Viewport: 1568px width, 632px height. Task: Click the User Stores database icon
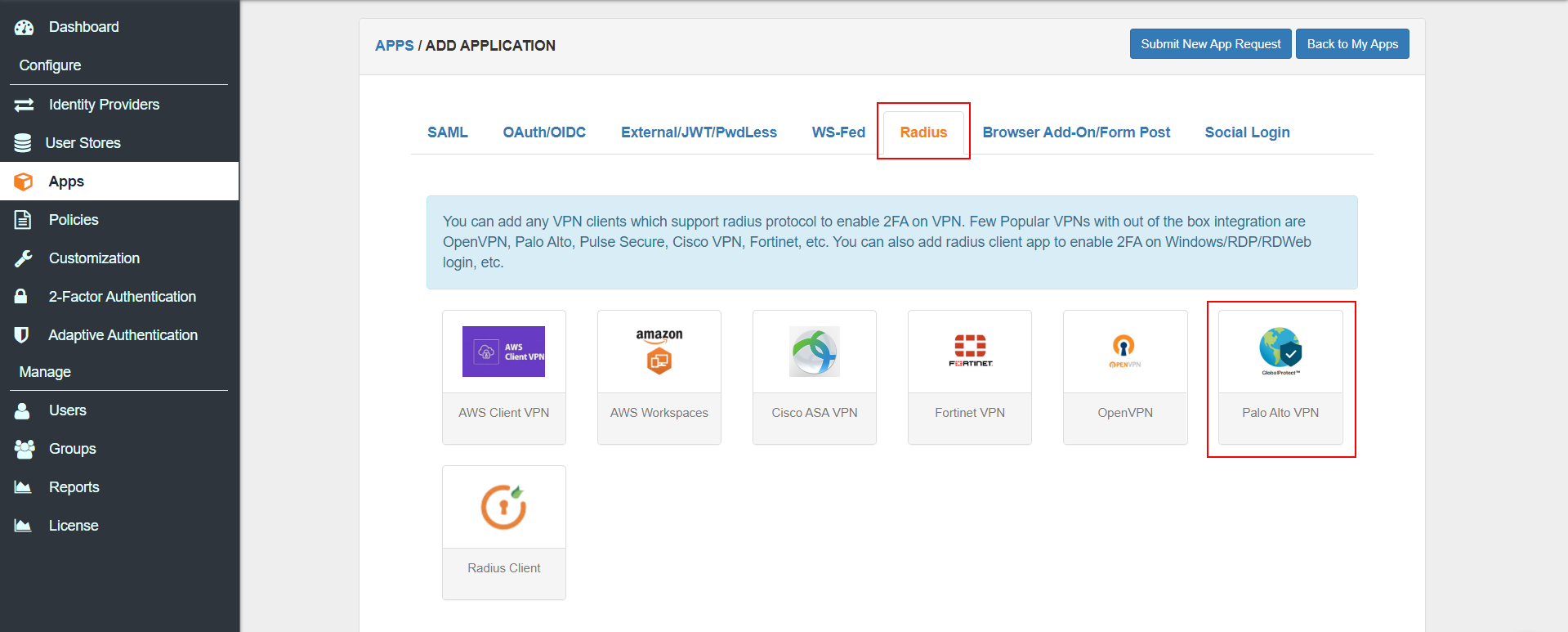[x=23, y=143]
